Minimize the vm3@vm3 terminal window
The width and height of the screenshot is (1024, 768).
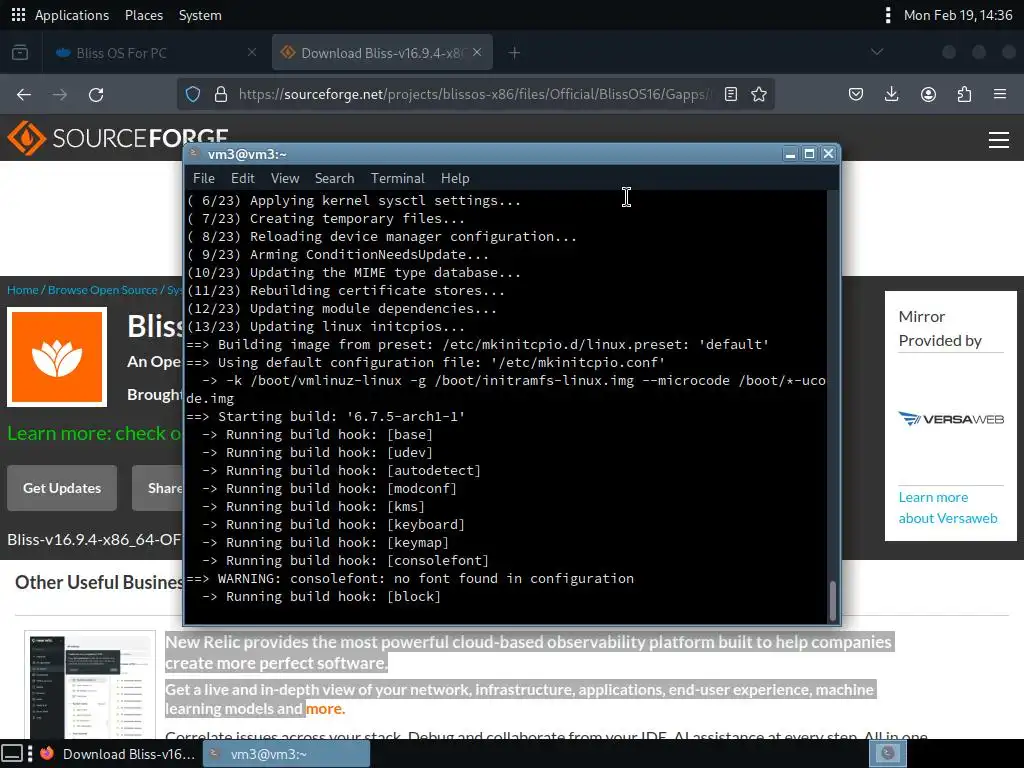(x=790, y=154)
